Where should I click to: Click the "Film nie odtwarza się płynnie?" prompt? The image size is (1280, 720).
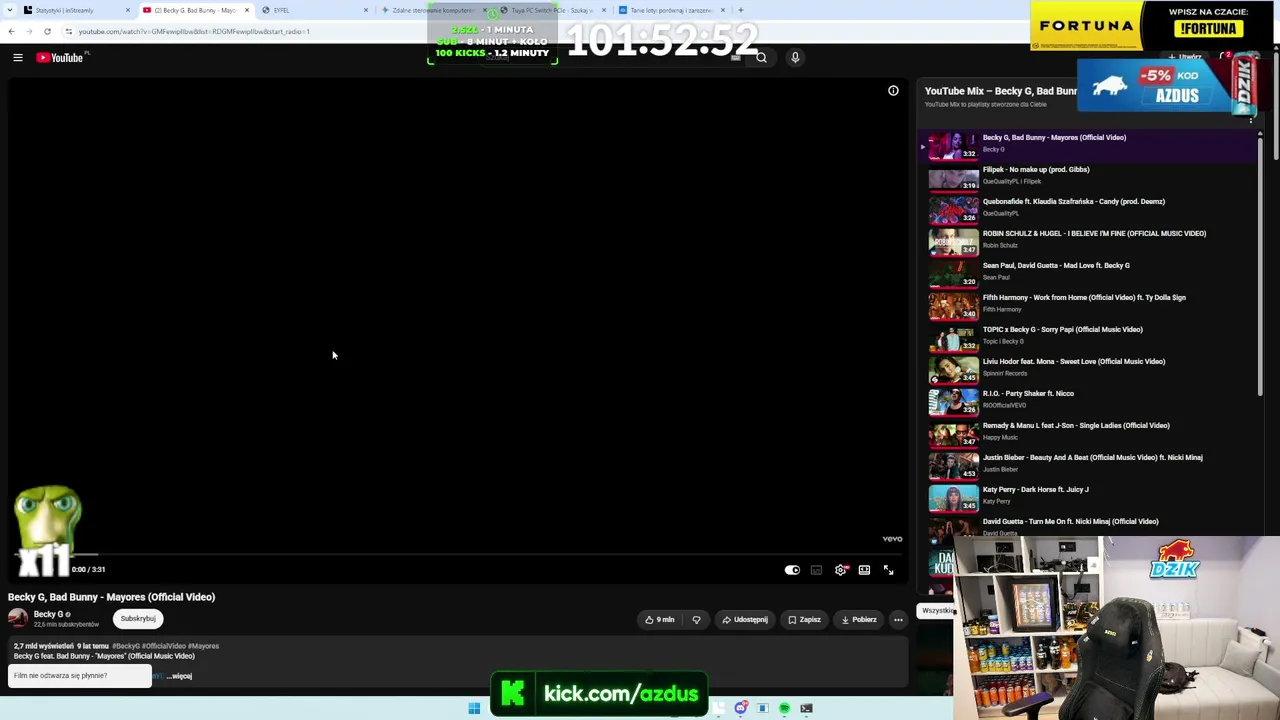tap(80, 676)
